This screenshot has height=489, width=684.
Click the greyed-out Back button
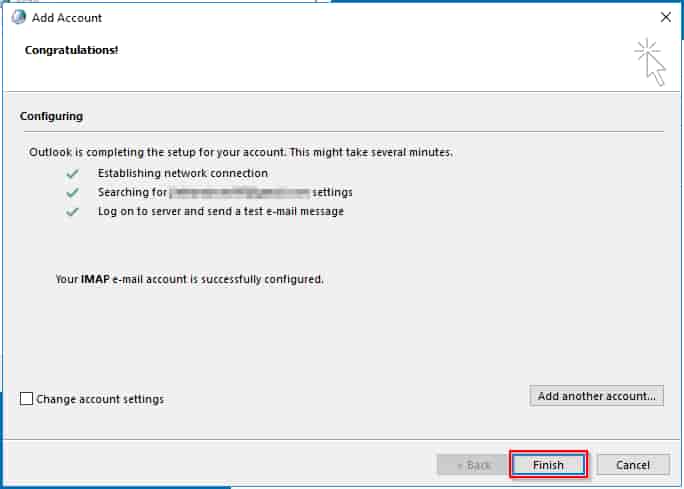[x=473, y=465]
